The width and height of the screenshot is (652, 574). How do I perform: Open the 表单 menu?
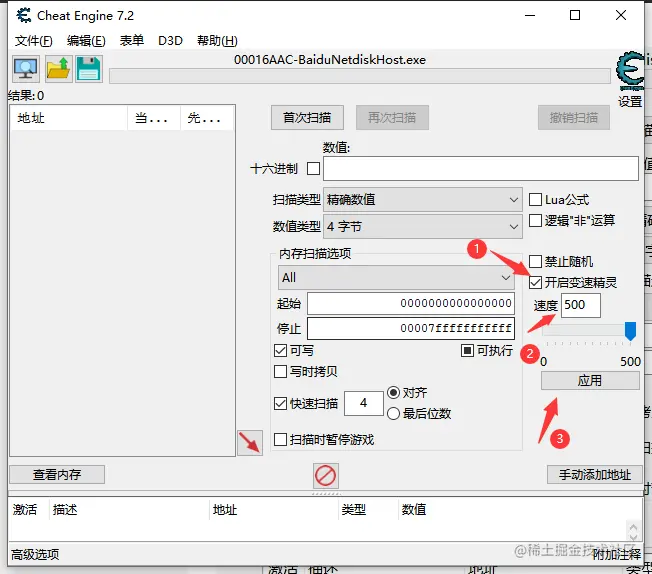coord(131,40)
